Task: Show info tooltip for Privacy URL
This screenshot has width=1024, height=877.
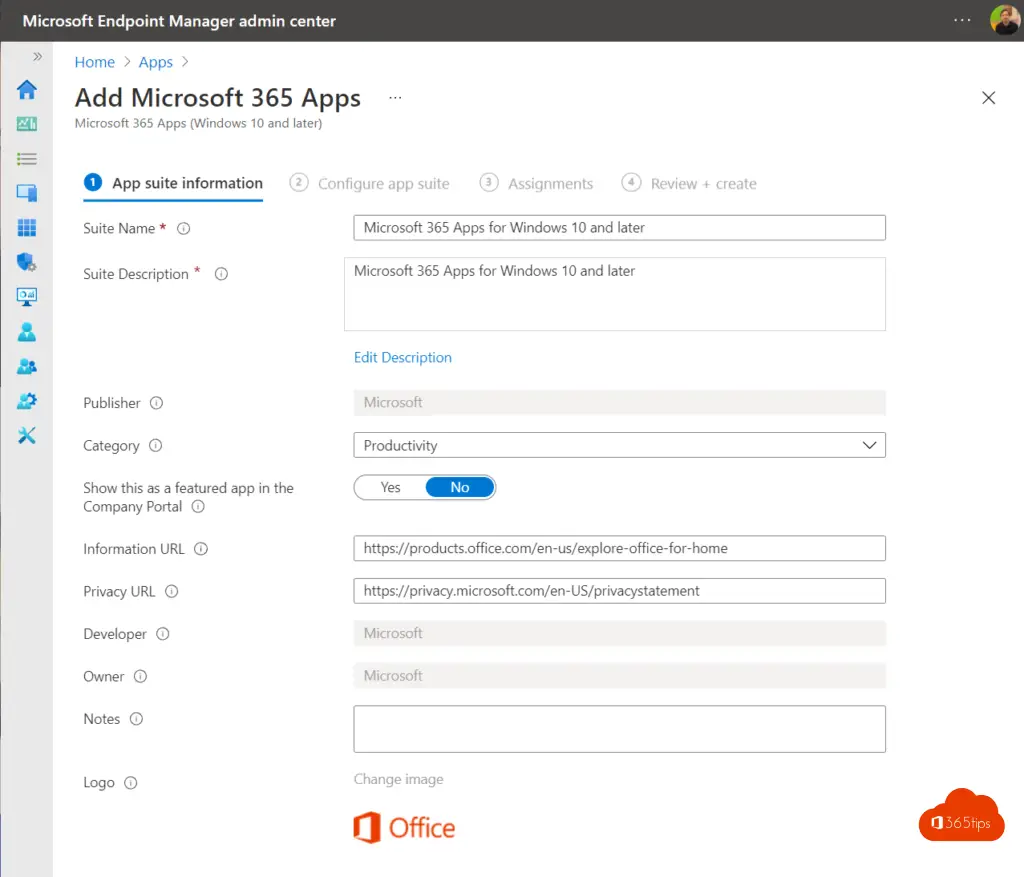Action: [171, 592]
